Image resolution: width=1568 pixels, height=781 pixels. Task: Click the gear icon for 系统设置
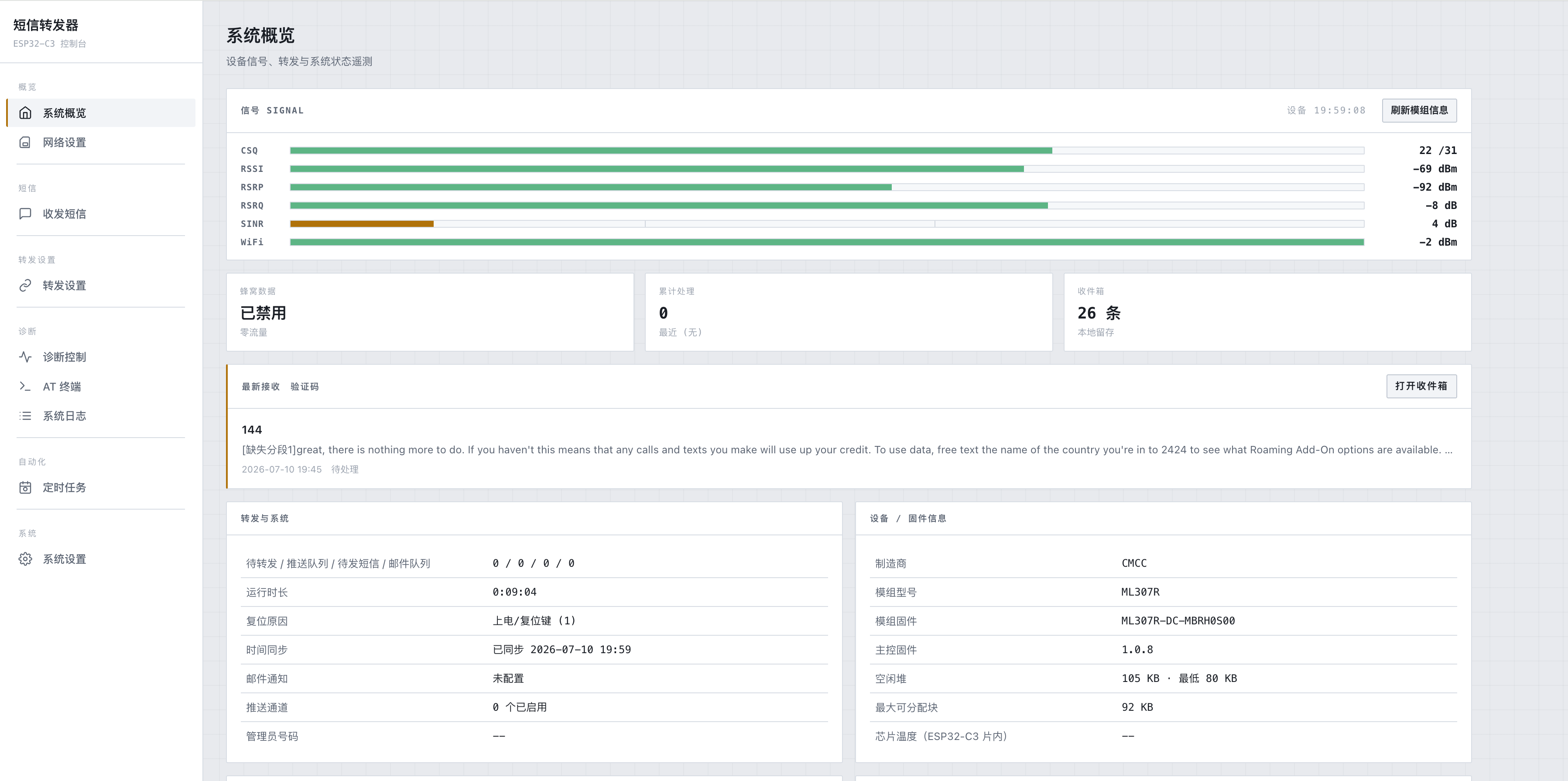point(25,559)
